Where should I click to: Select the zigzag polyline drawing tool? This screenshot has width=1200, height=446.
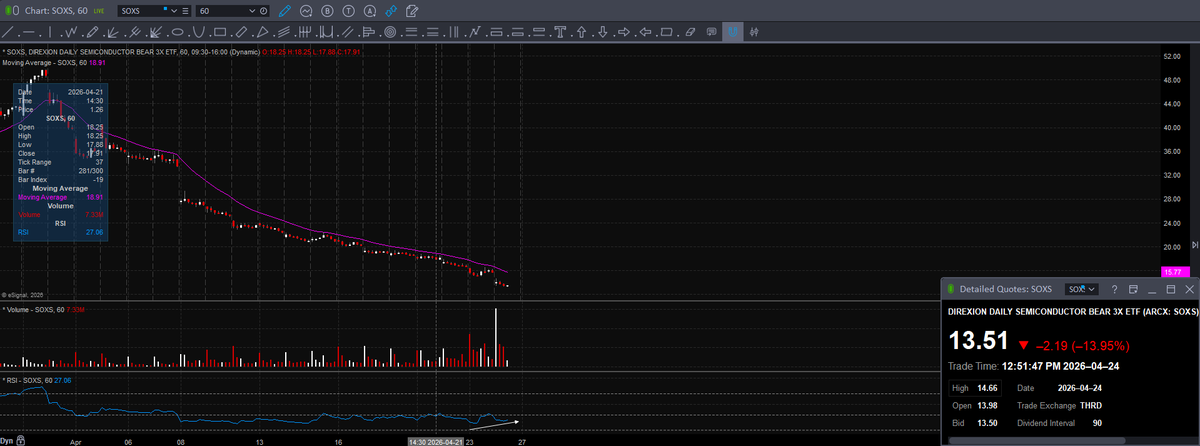[x=71, y=33]
